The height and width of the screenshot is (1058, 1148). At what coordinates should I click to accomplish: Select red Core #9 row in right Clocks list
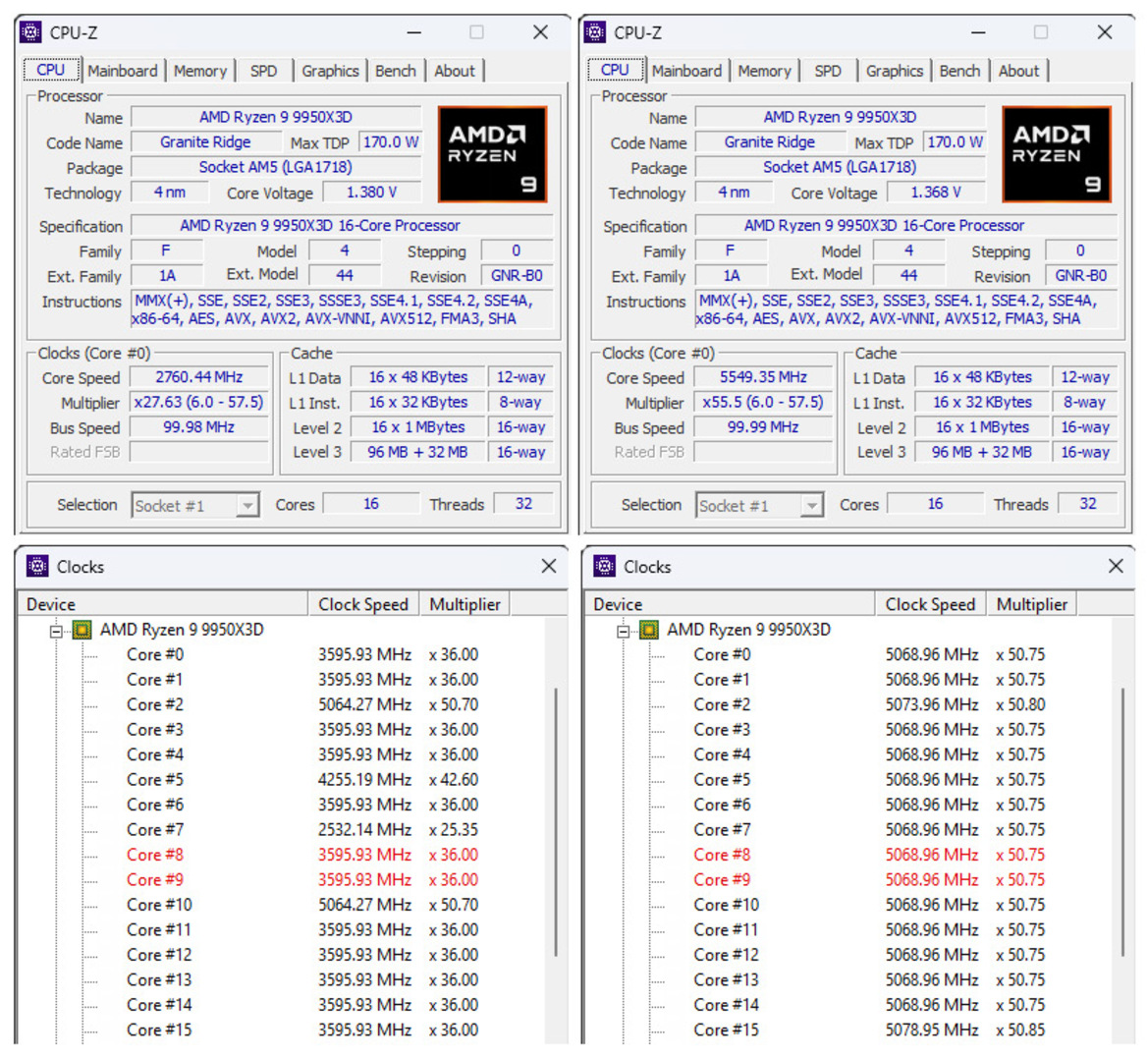coord(870,879)
